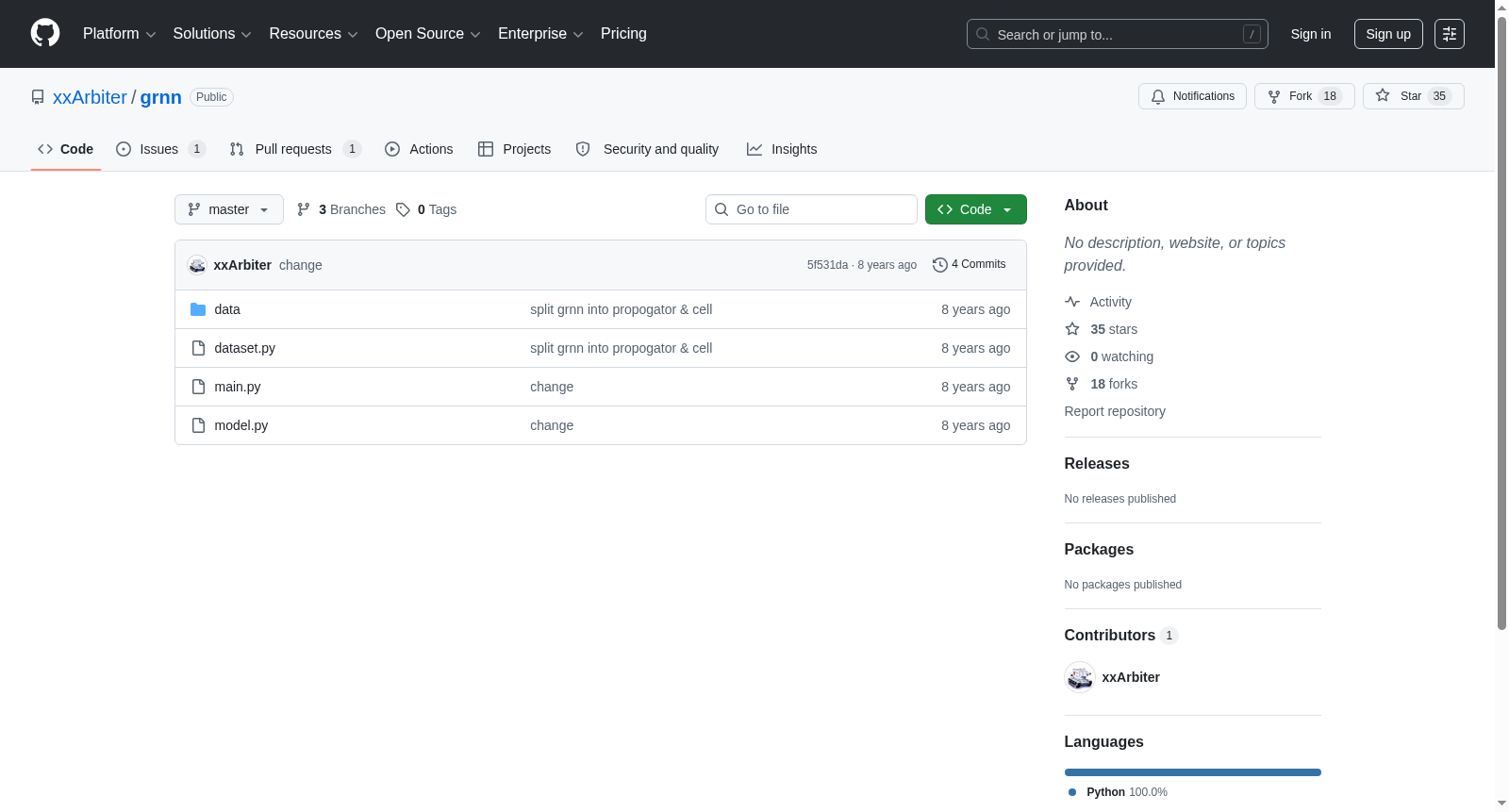Click the main.py file icon

(x=198, y=387)
